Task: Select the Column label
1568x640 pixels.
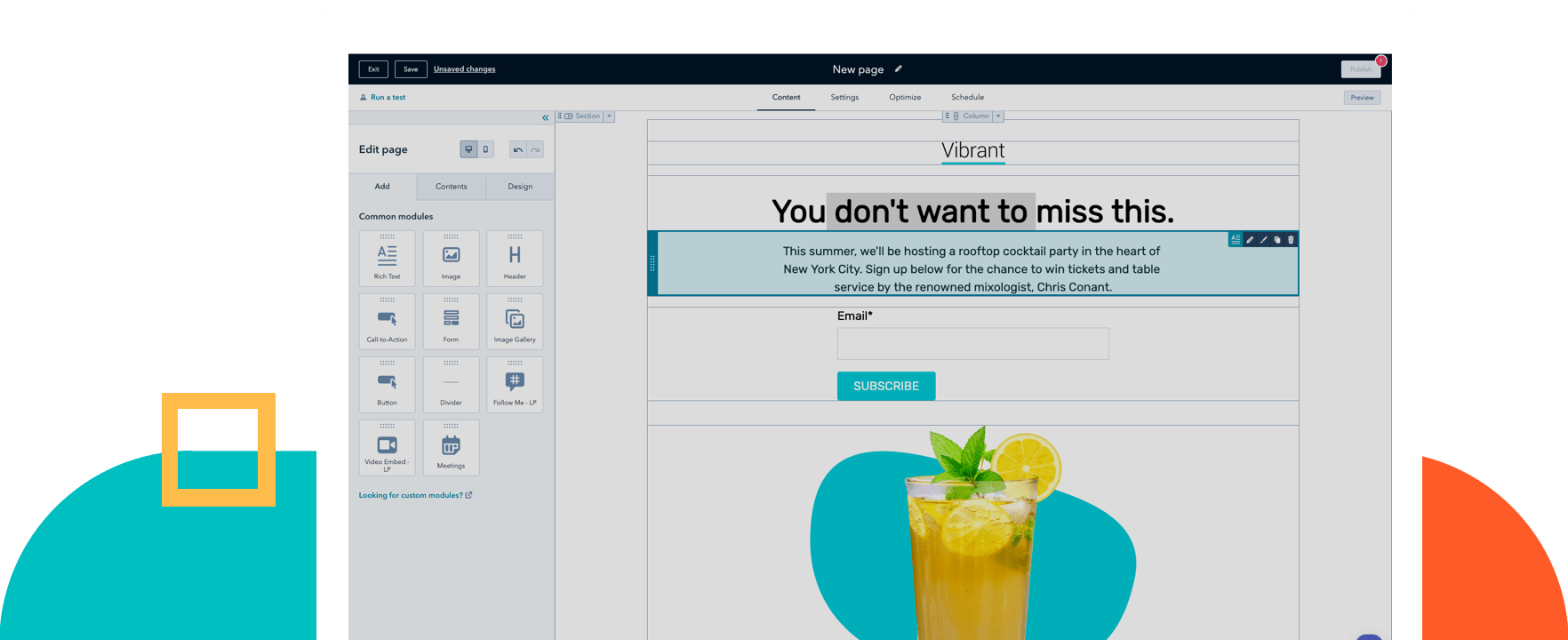Action: tap(976, 116)
